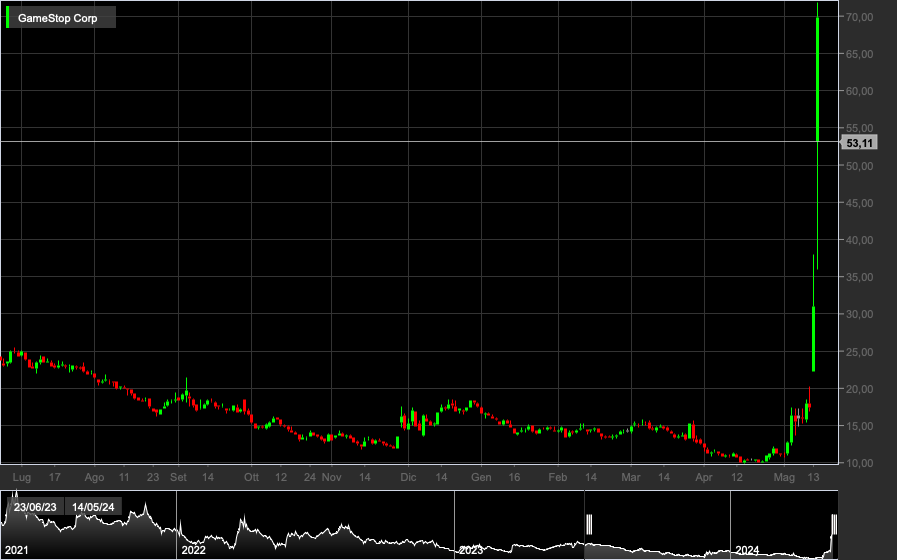Click the 10,00 label on price axis

pyautogui.click(x=859, y=463)
